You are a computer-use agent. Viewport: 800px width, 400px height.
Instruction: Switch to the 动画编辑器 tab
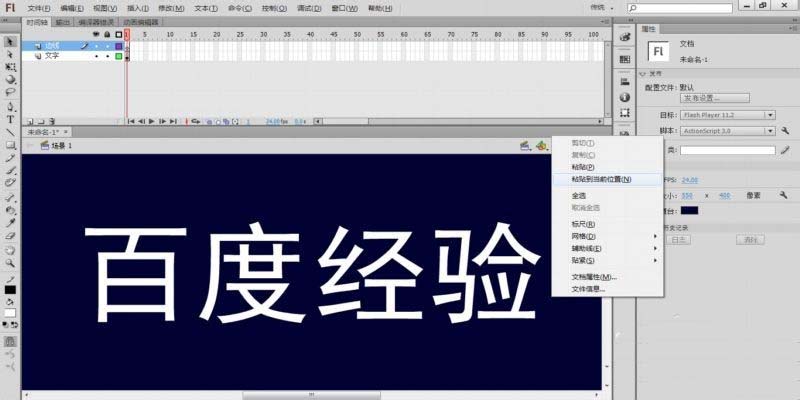pos(140,22)
